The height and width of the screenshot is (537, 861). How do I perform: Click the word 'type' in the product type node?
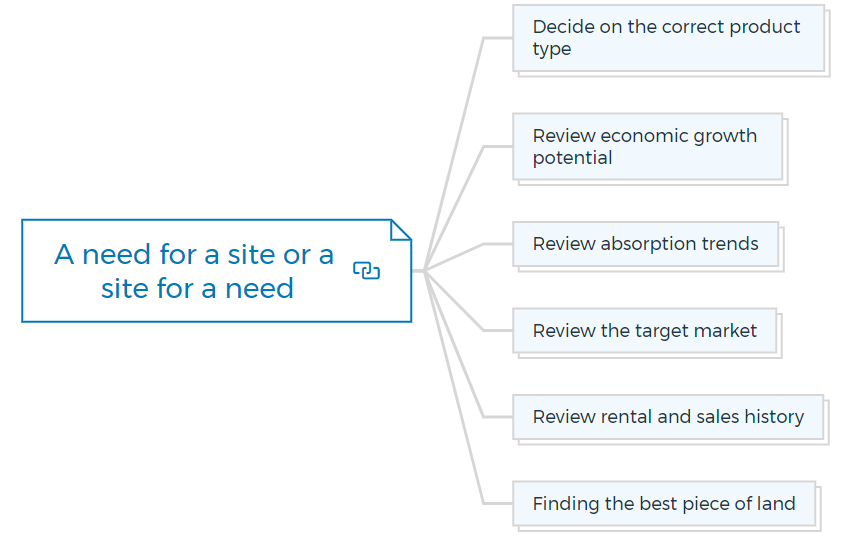click(551, 51)
